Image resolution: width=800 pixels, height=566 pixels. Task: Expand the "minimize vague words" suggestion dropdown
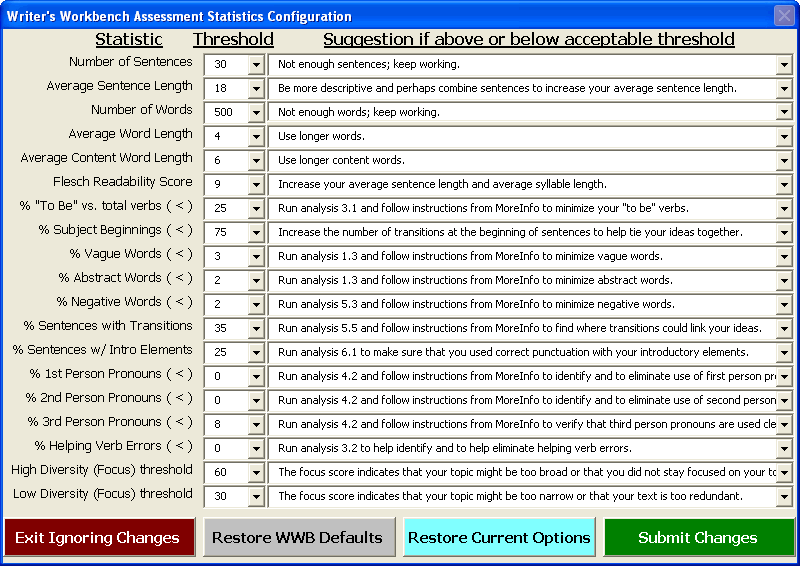tap(784, 256)
